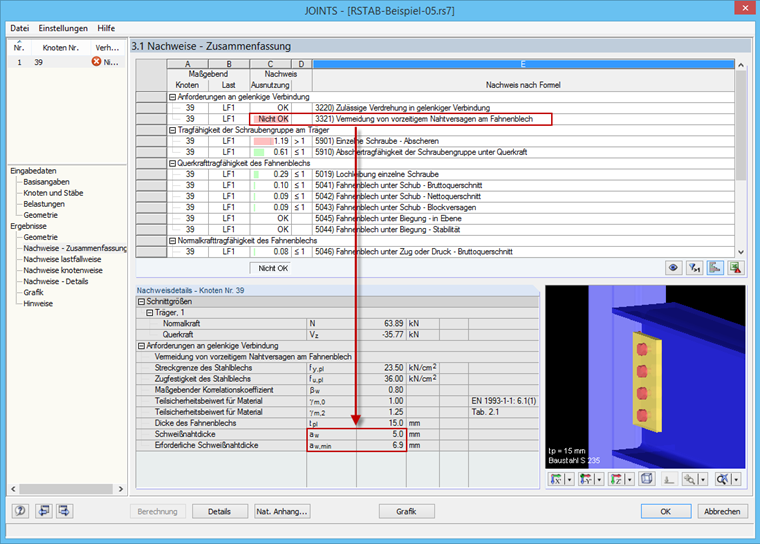Click the 3D connection graphic preview
760x544 pixels.
click(x=645, y=377)
